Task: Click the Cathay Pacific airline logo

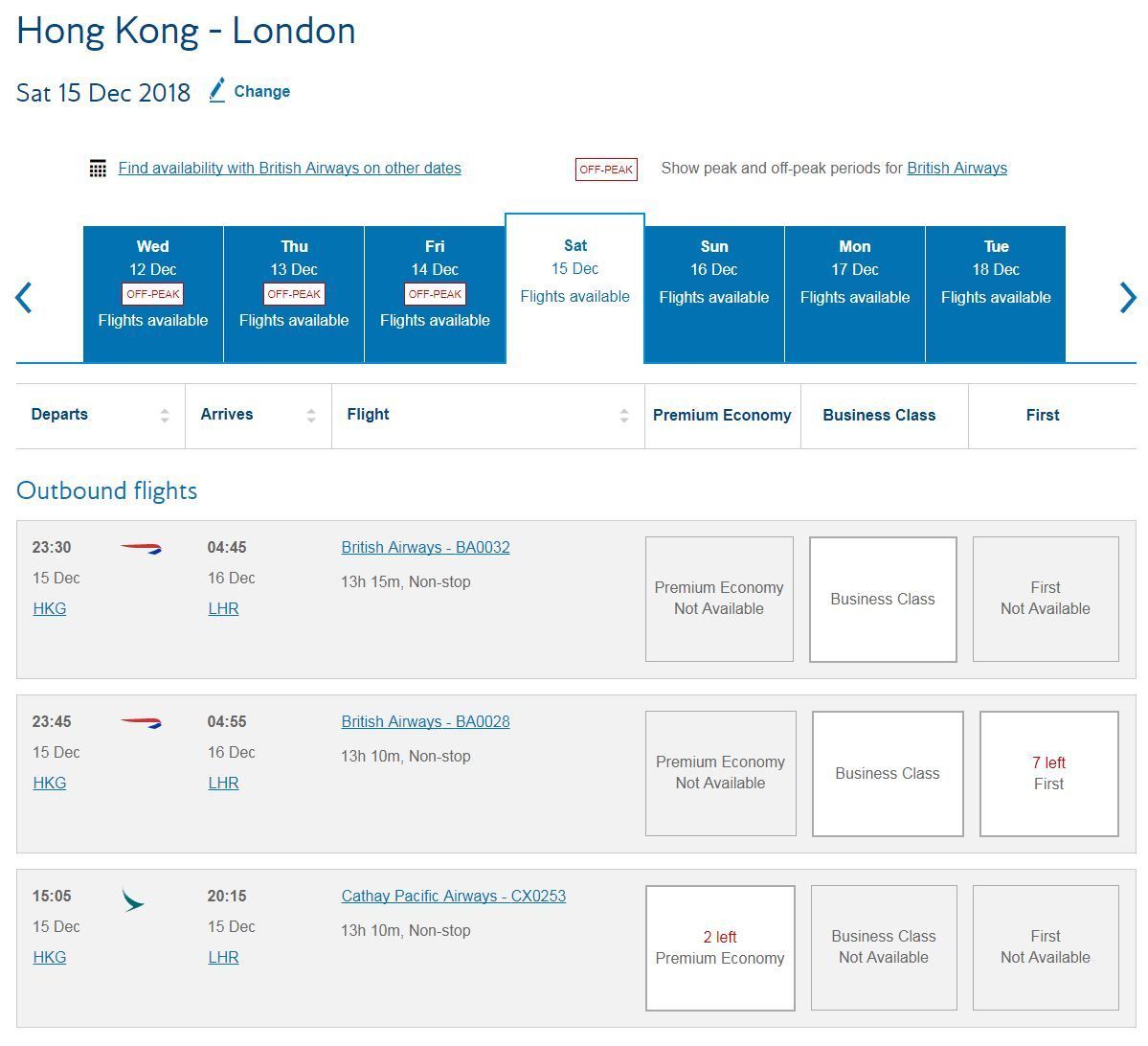Action: (132, 899)
